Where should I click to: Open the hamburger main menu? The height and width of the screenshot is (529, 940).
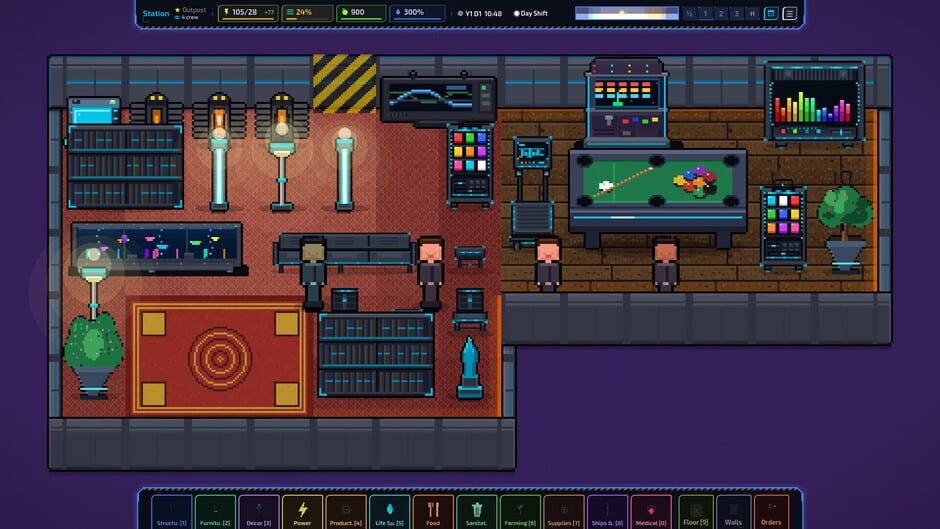[x=790, y=13]
